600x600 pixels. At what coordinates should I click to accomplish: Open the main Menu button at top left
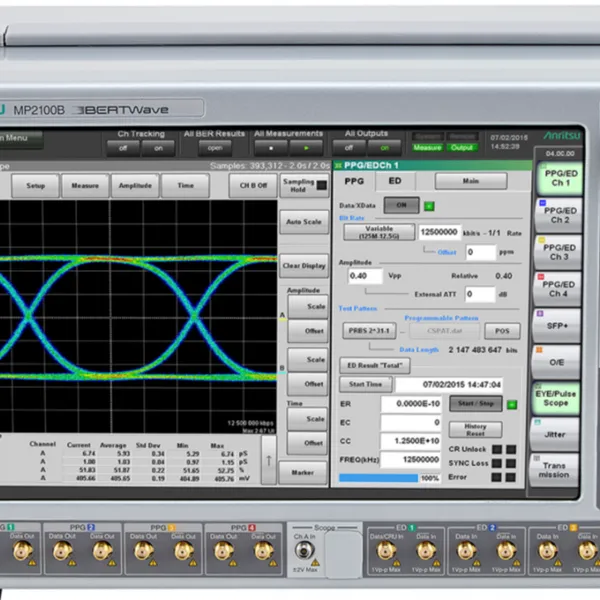coord(21,139)
